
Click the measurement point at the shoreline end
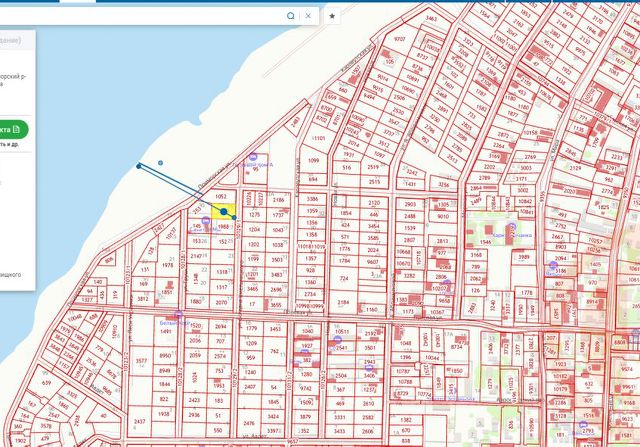click(x=139, y=166)
